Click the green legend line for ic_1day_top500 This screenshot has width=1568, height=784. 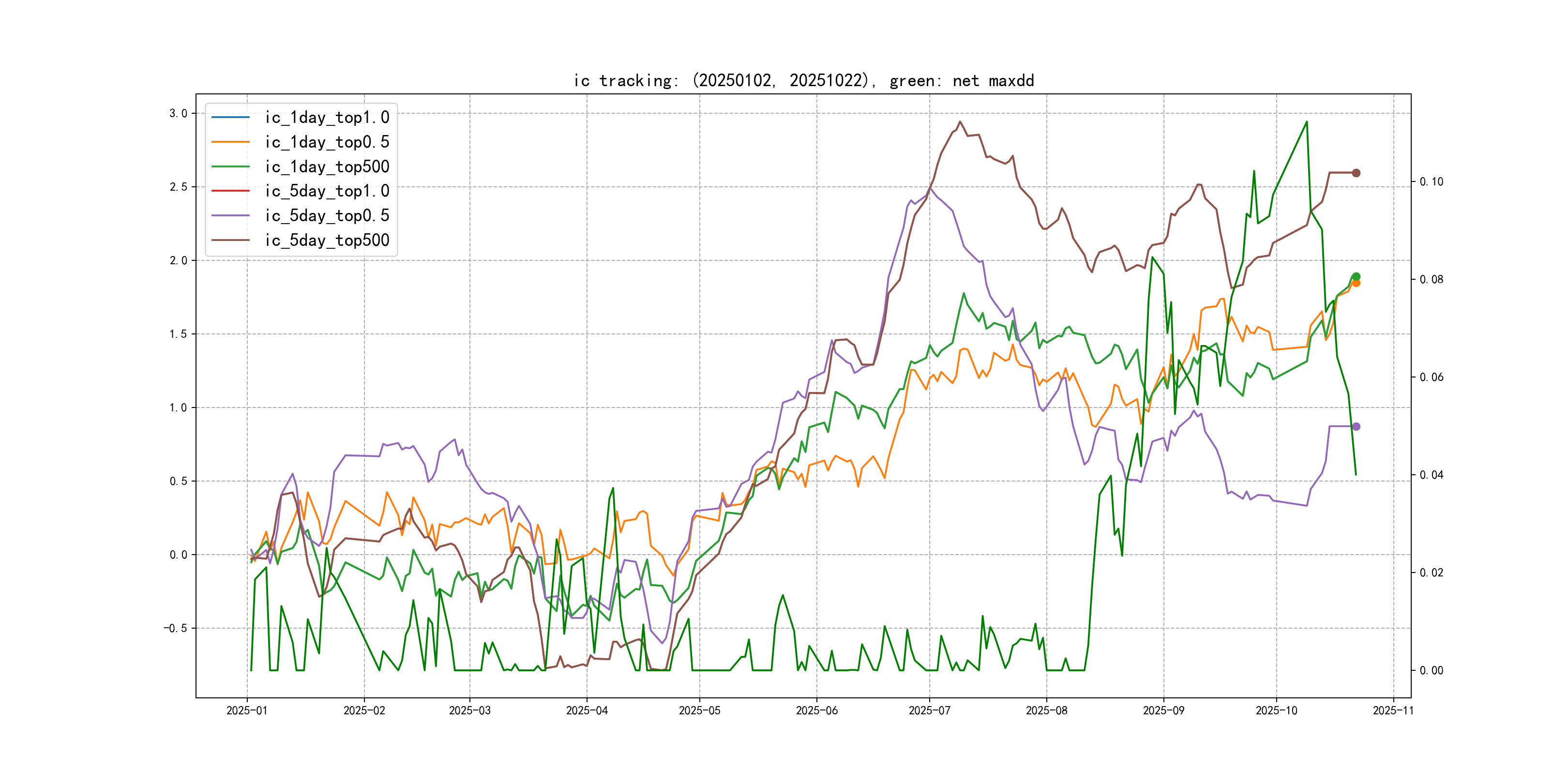tap(230, 166)
